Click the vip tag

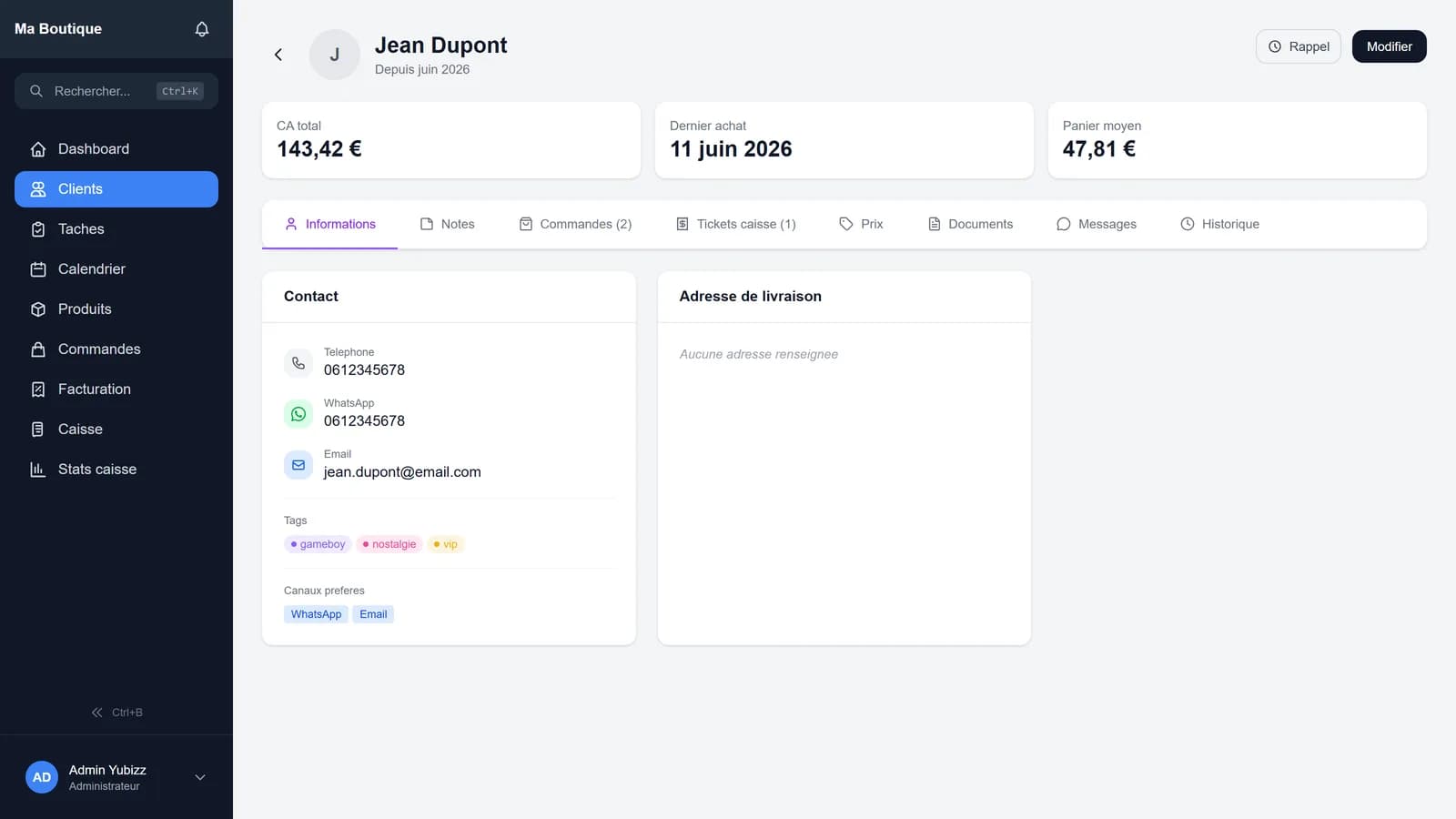pyautogui.click(x=446, y=544)
